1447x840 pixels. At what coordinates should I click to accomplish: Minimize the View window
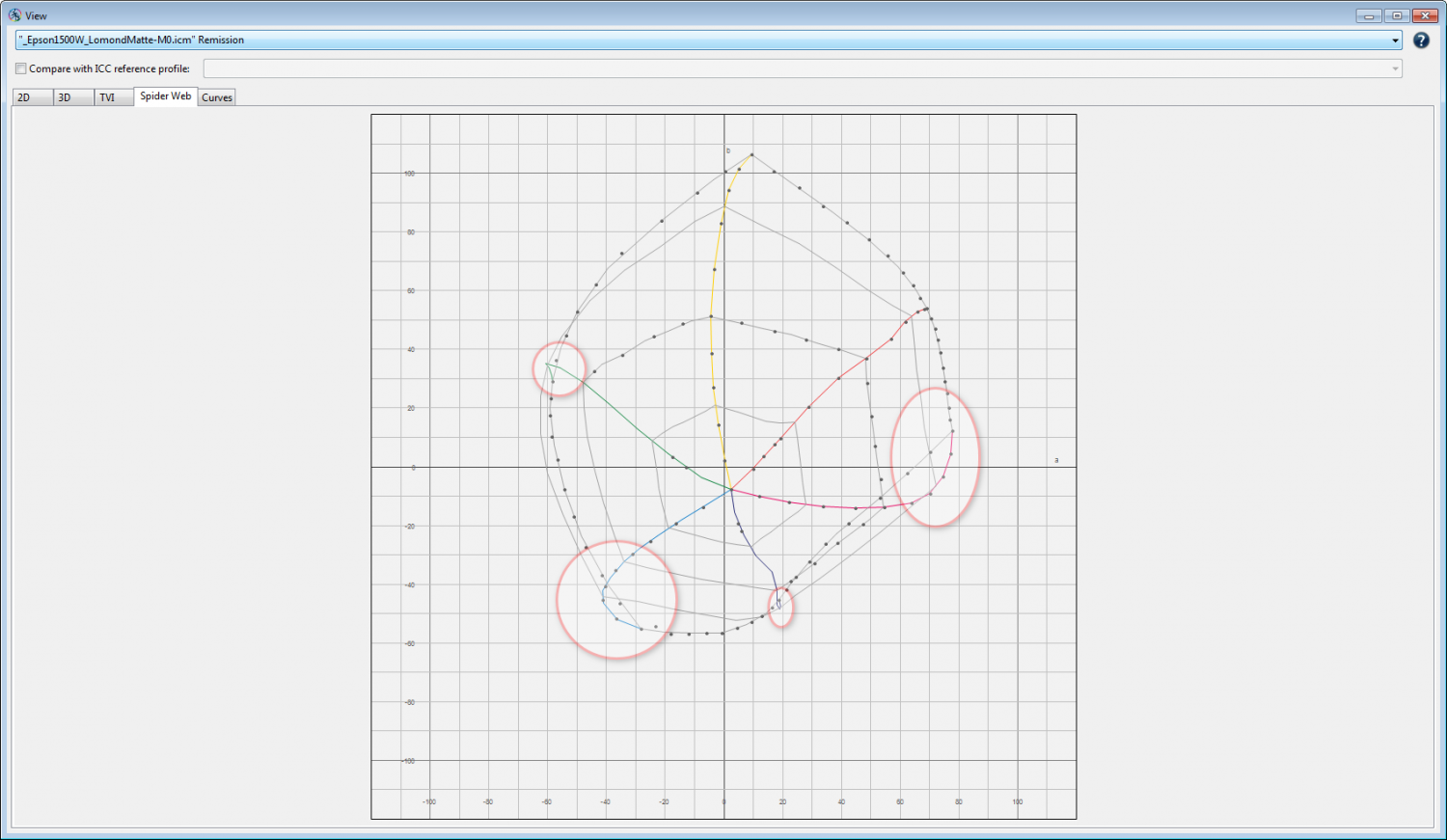(1368, 15)
